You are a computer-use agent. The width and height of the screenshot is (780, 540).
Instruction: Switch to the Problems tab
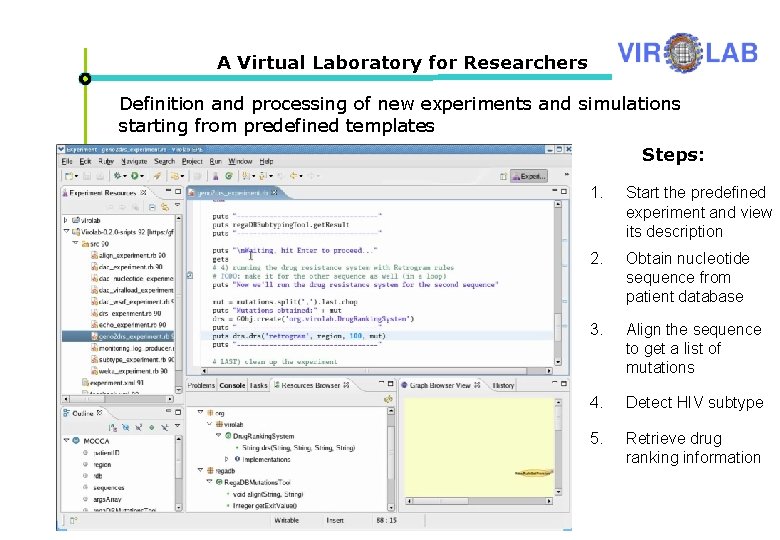click(201, 385)
